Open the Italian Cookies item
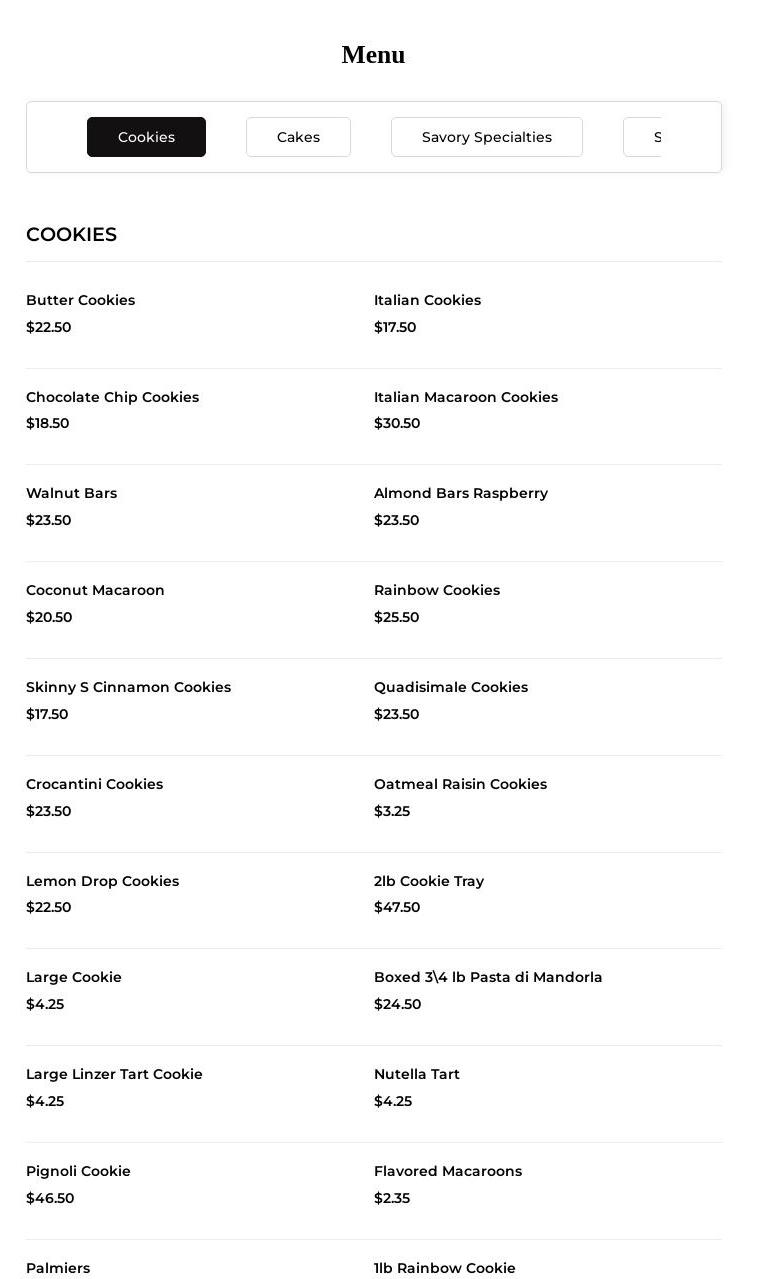The width and height of the screenshot is (767, 1279). tap(427, 300)
